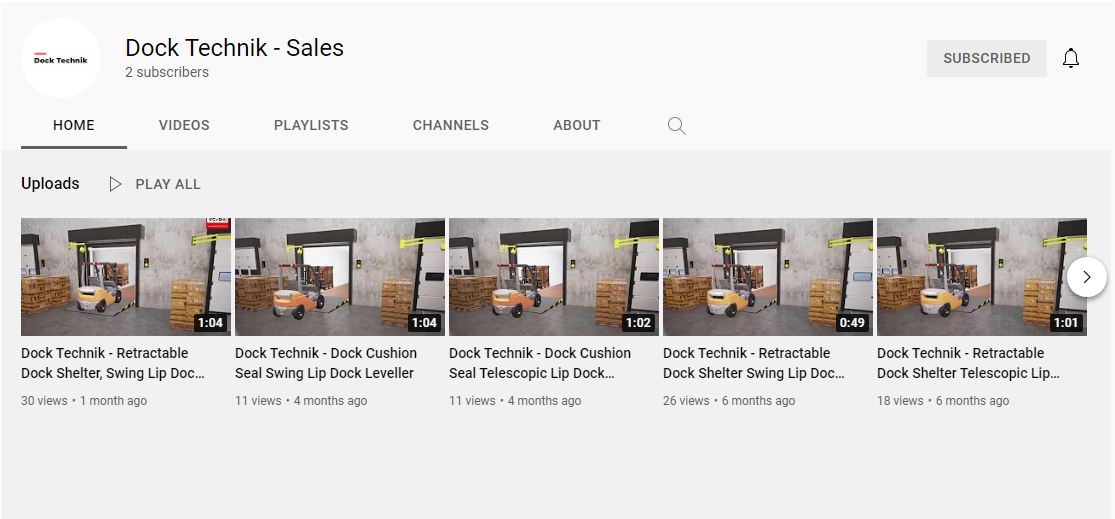This screenshot has height=519, width=1115.
Task: Click the 0:49 duration badge
Action: coord(853,323)
